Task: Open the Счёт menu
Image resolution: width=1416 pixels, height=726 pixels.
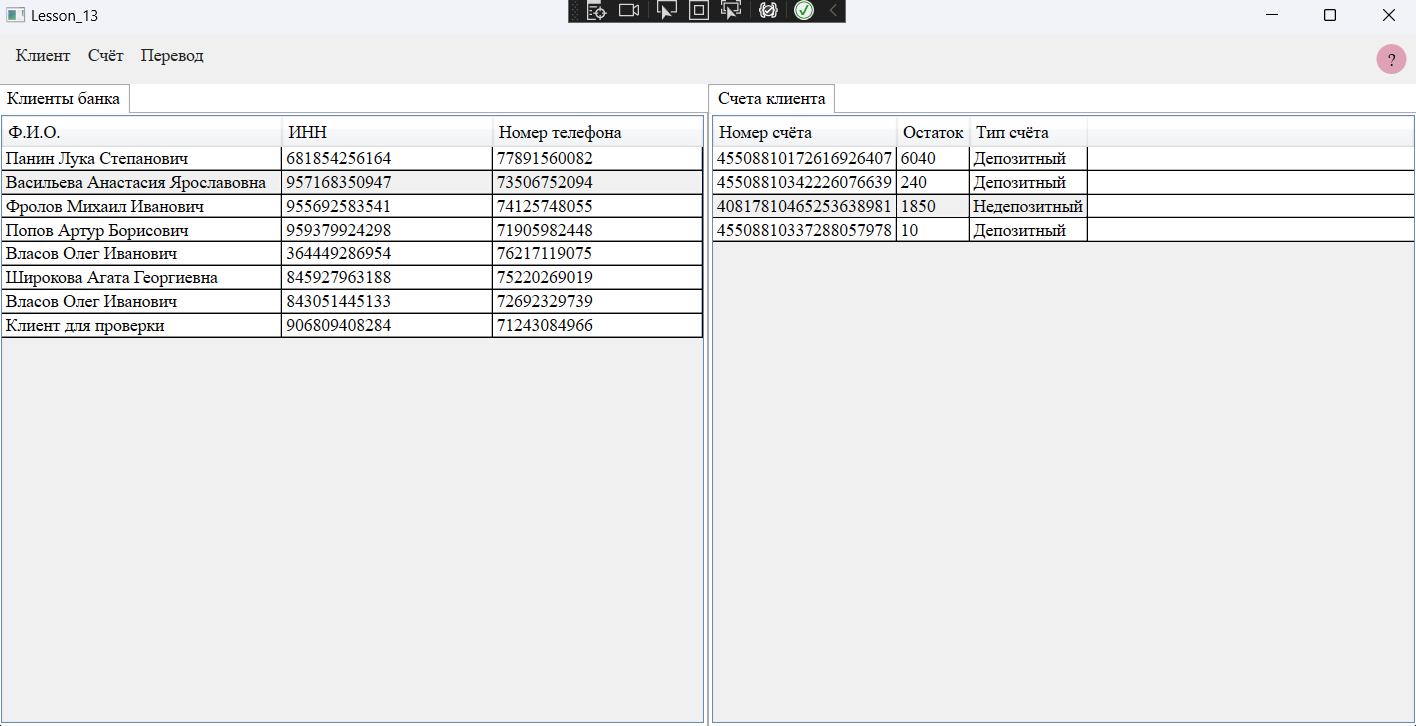Action: click(x=106, y=56)
